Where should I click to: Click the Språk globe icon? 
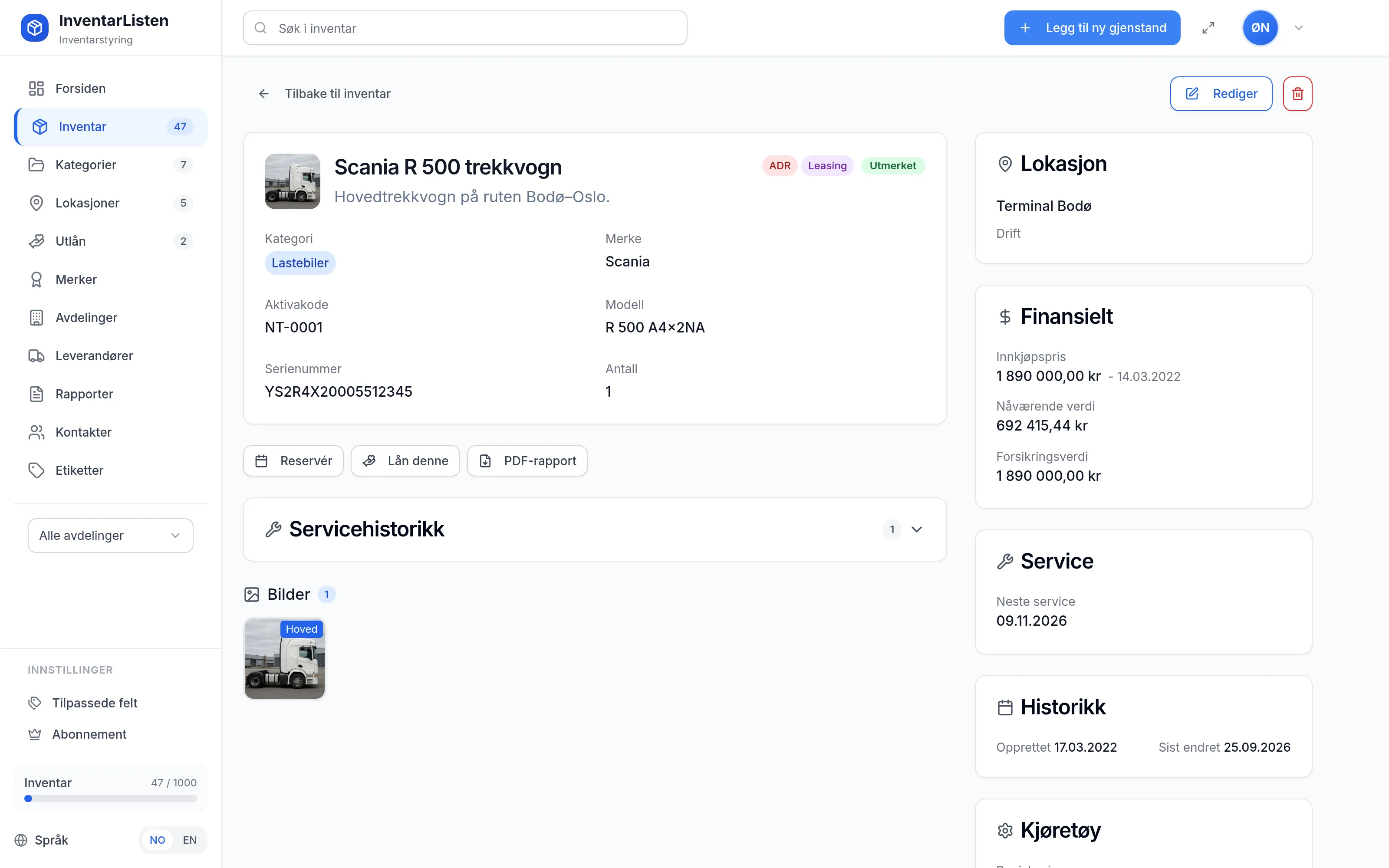pyautogui.click(x=21, y=840)
